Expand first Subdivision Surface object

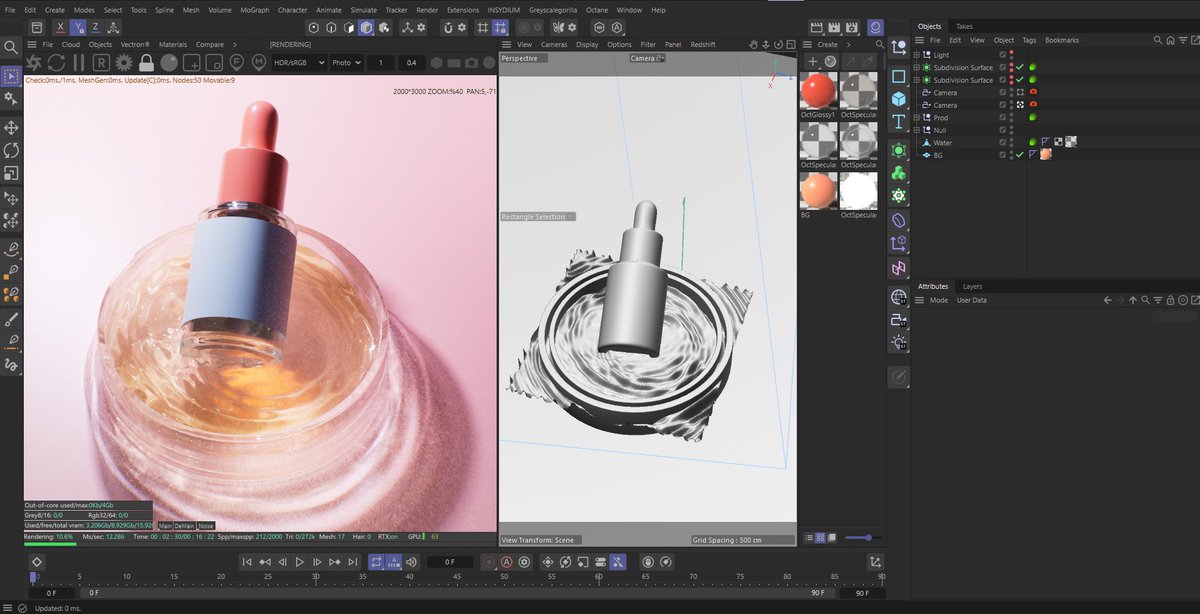pyautogui.click(x=916, y=68)
